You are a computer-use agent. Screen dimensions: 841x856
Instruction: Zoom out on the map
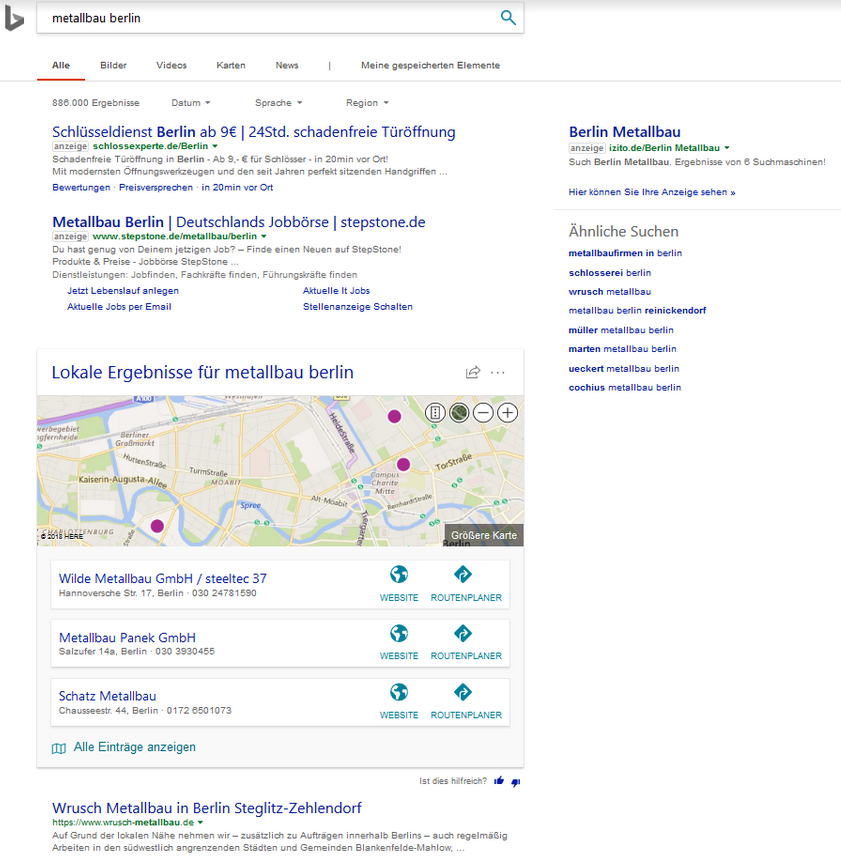(x=483, y=413)
